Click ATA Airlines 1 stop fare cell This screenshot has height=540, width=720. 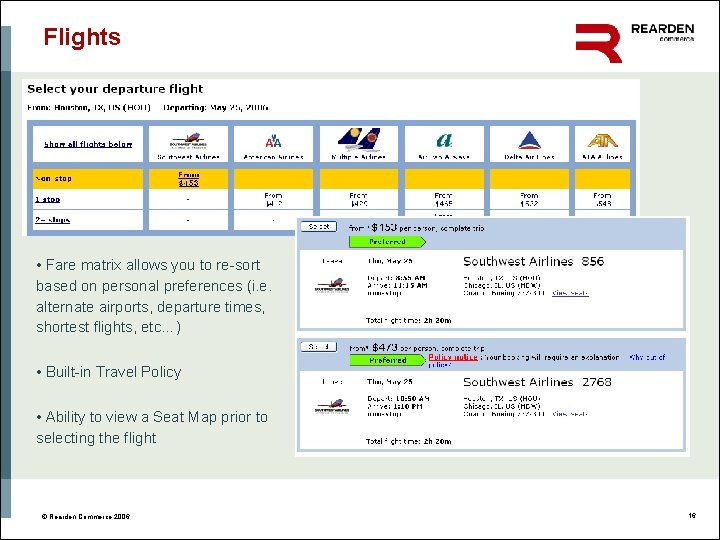click(602, 199)
